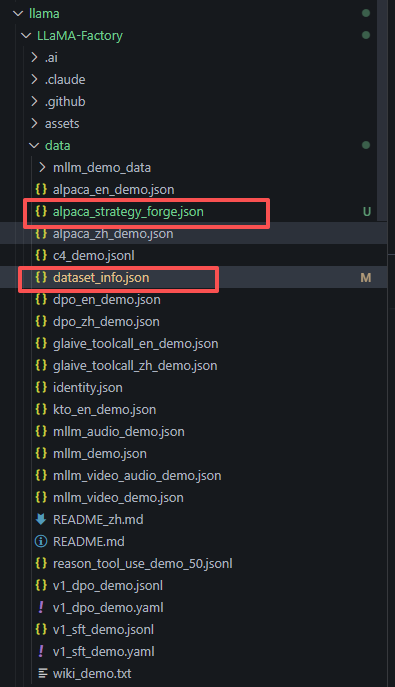Image resolution: width=395 pixels, height=687 pixels.
Task: Click JSON icon of mllm_audio_demo.json
Action: coord(41,432)
